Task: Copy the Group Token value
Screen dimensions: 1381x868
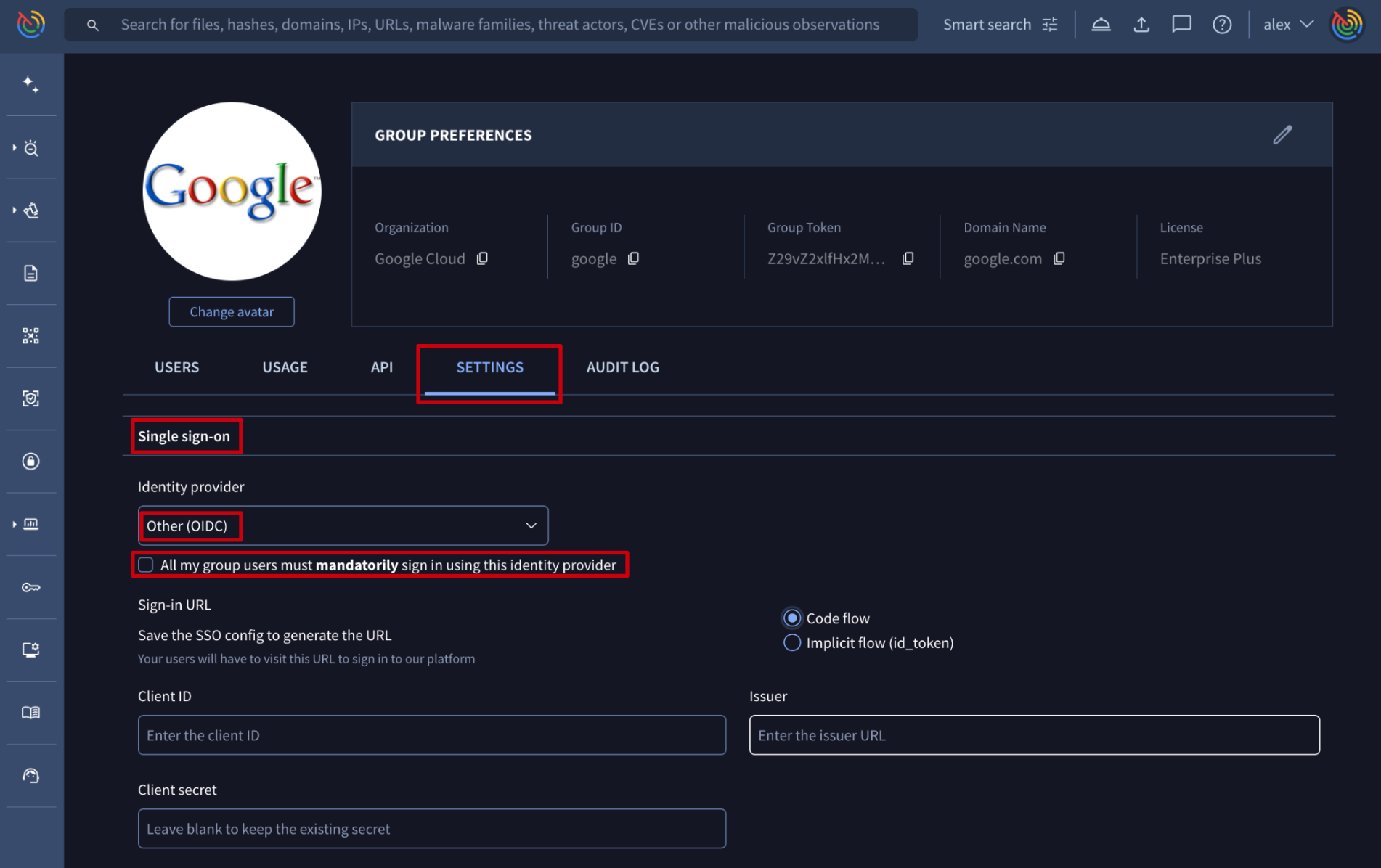Action: 908,258
